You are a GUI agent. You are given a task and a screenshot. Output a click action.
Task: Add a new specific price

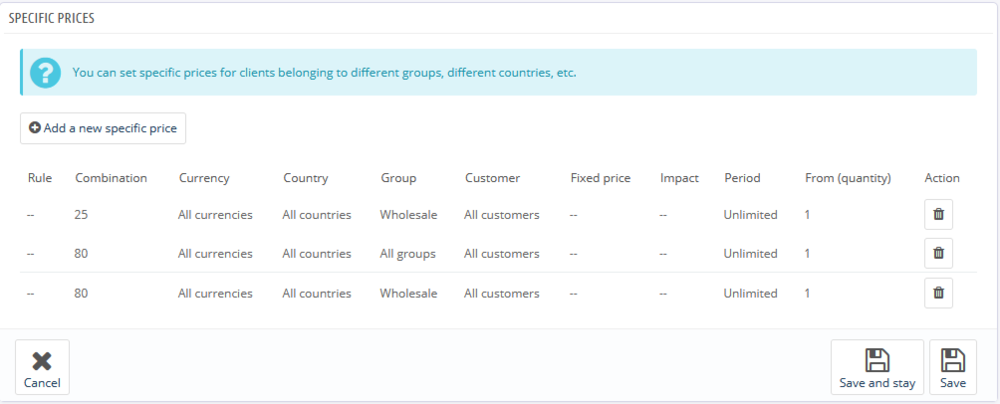tap(102, 128)
